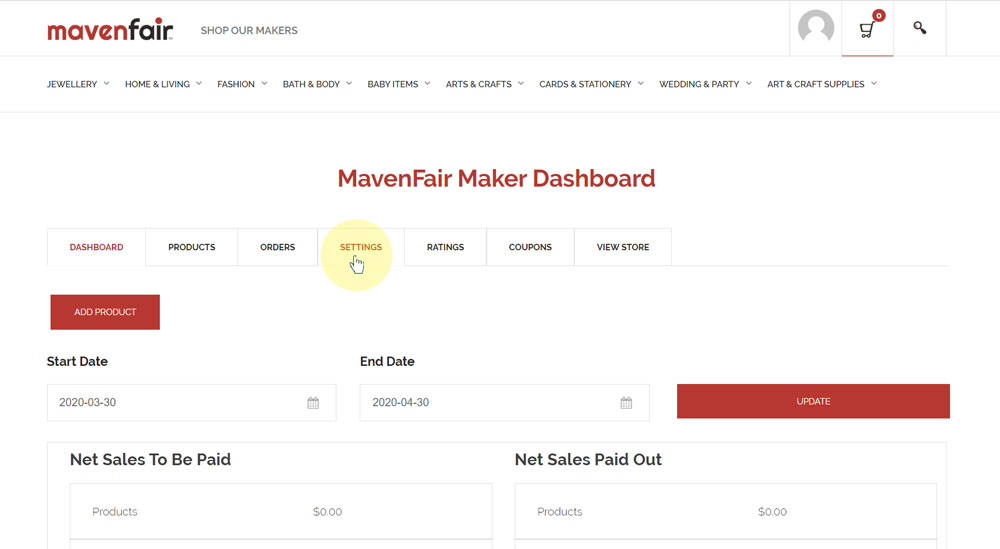Image resolution: width=1000 pixels, height=549 pixels.
Task: Open the End Date calendar icon
Action: [626, 402]
